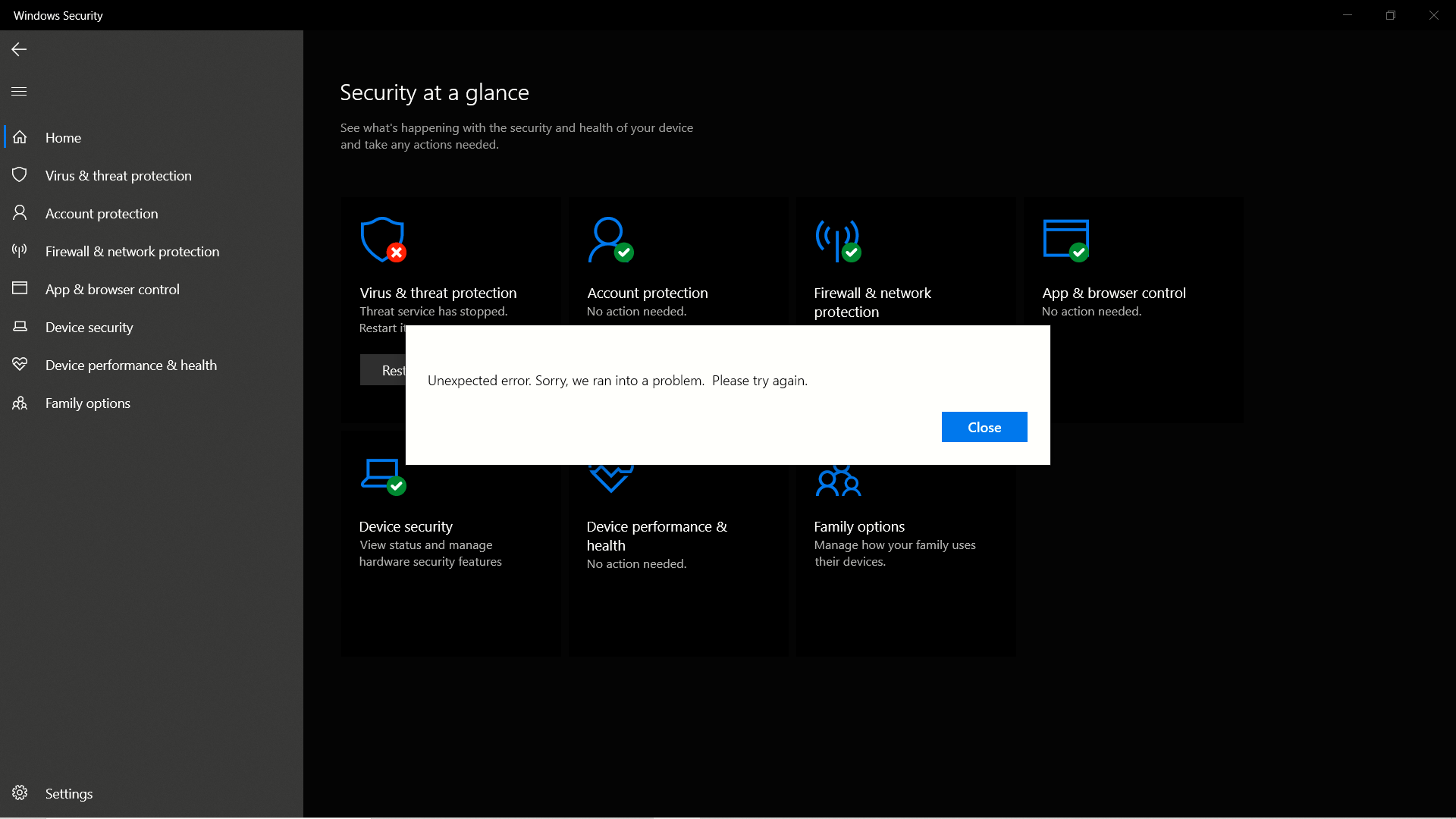Open the Device security tile title

406,526
